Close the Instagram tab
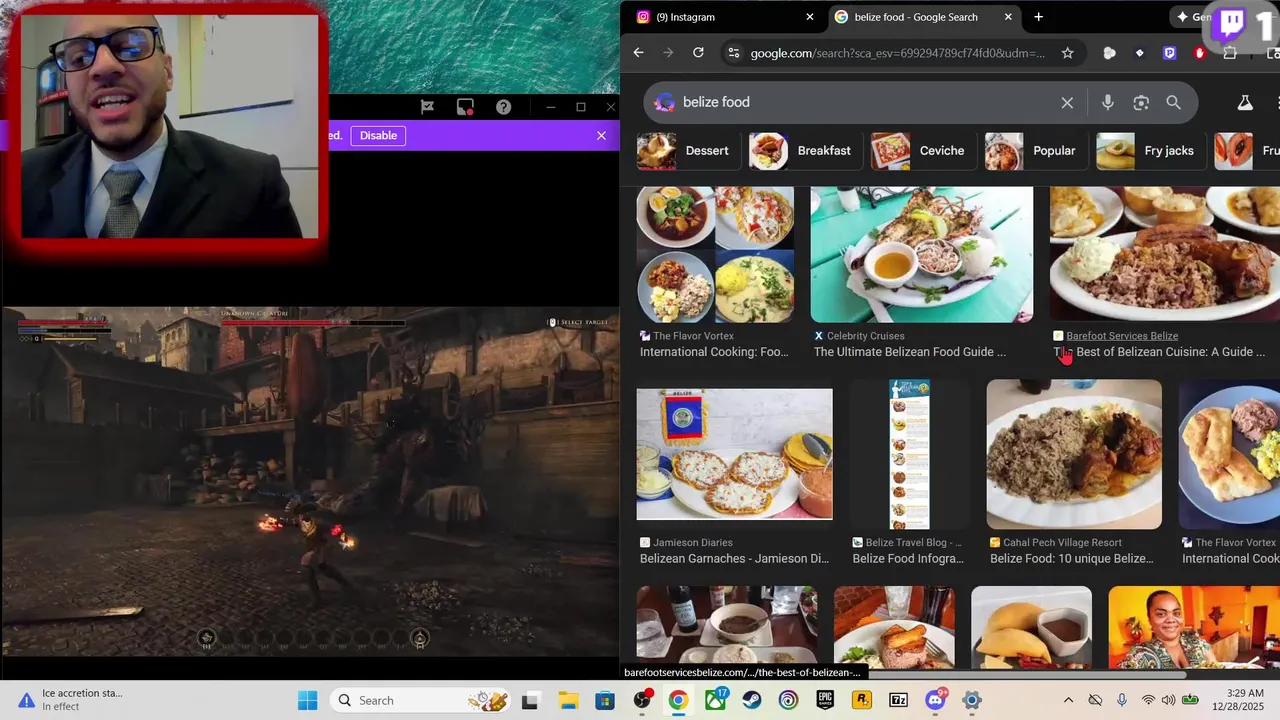1280x720 pixels. [x=810, y=17]
